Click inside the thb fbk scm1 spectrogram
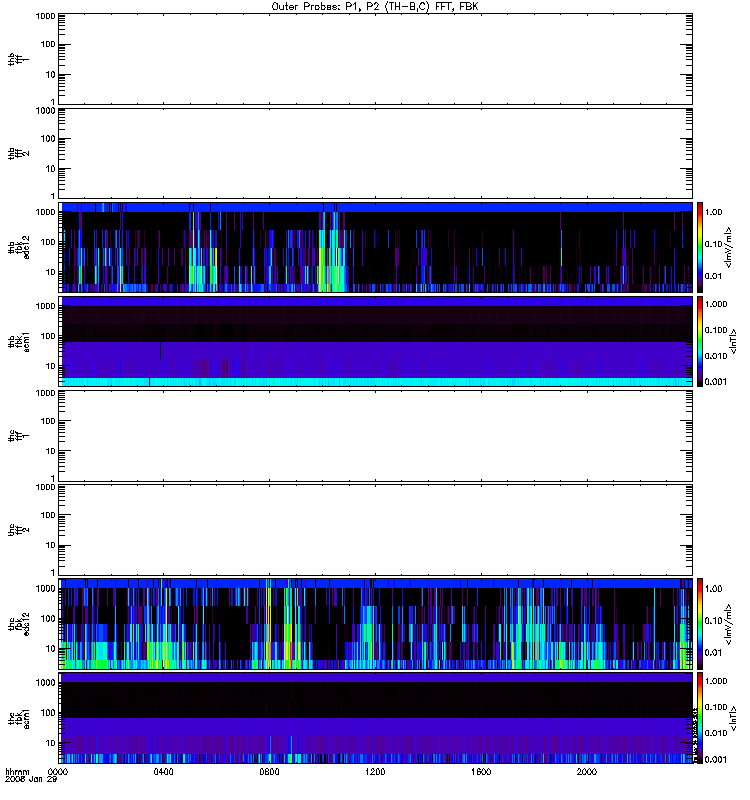The image size is (750, 800). point(376,341)
